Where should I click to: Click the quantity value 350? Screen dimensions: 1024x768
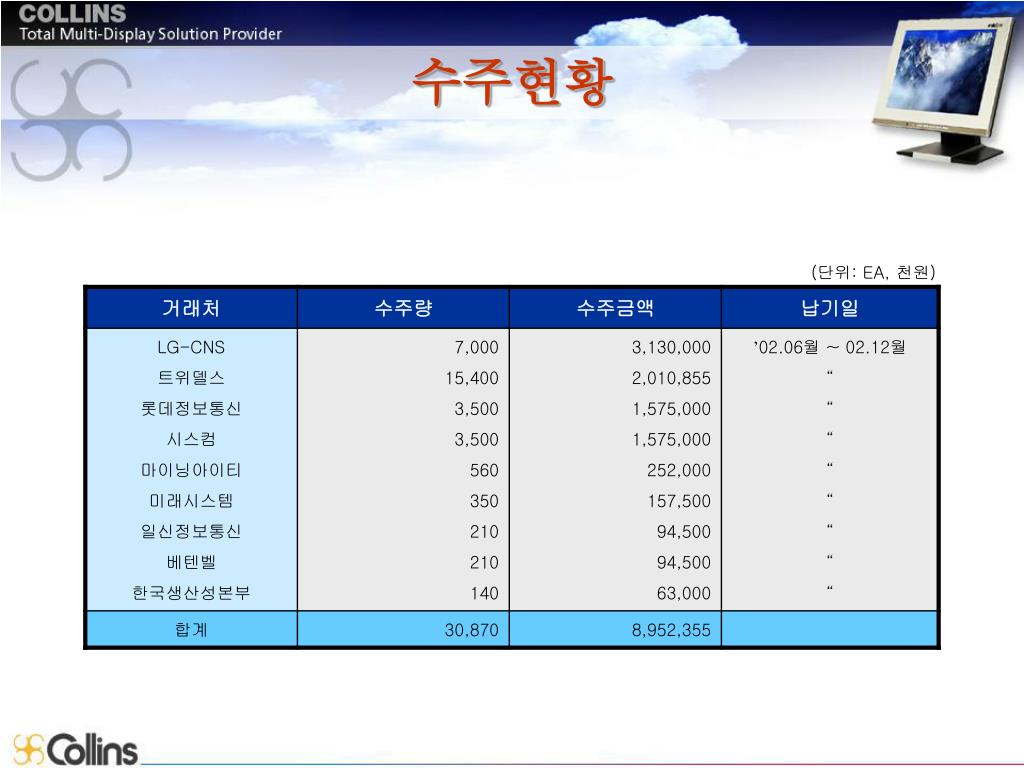(x=484, y=501)
